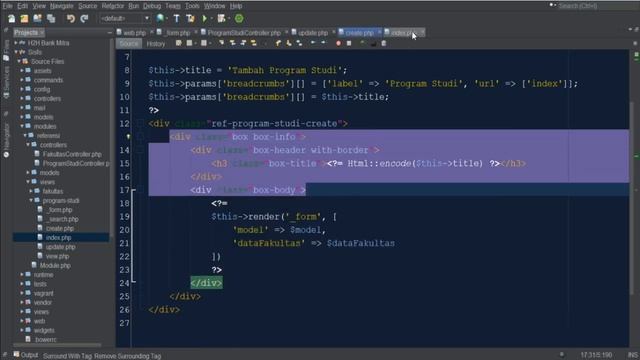Open the Debug menu

(152, 6)
